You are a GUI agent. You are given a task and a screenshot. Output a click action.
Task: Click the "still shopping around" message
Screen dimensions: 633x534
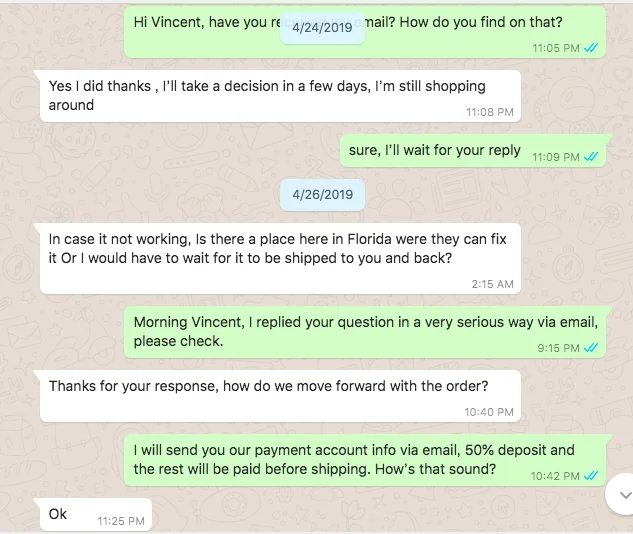(280, 96)
